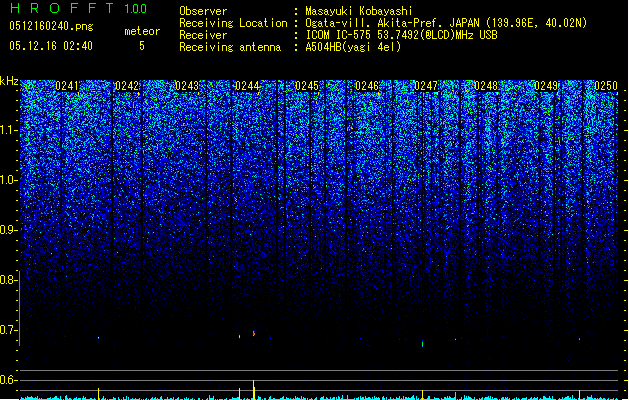The height and width of the screenshot is (400, 629).
Task: Select the filename 0512160240.png
Action: pos(51,26)
